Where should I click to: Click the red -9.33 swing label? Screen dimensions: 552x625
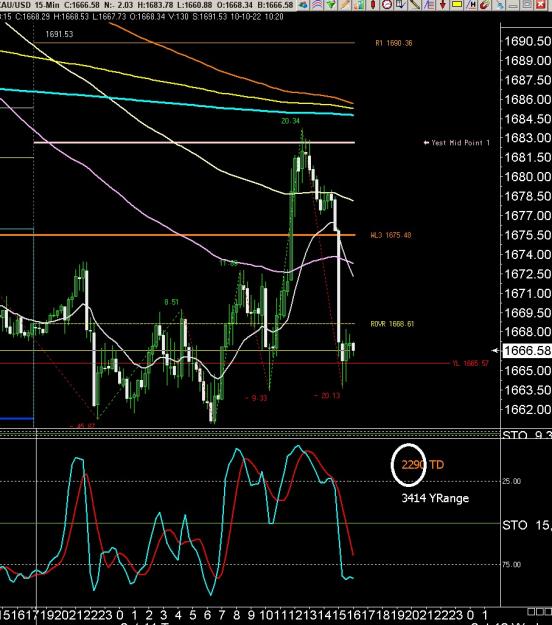(255, 398)
